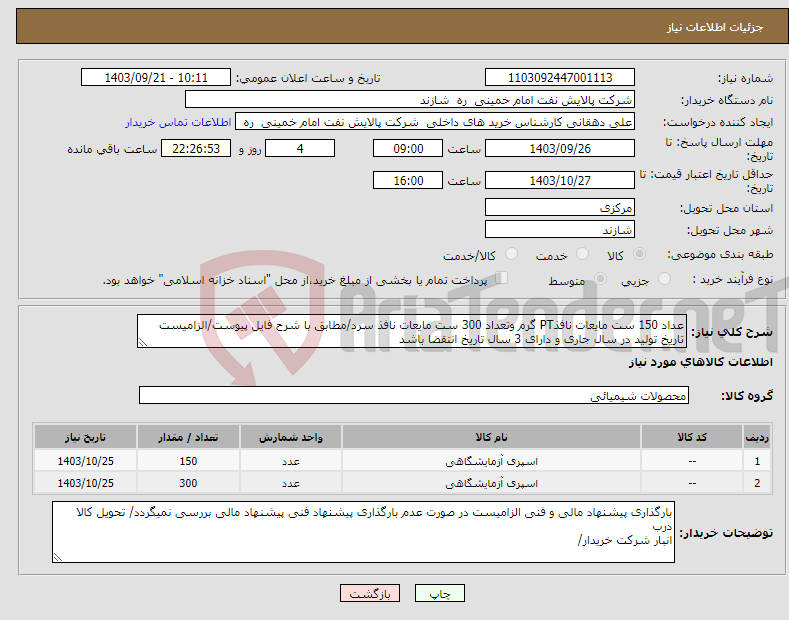The width and height of the screenshot is (789, 620).
Task: Open اطلاعات تماس خریدار contact link
Action: (178, 122)
